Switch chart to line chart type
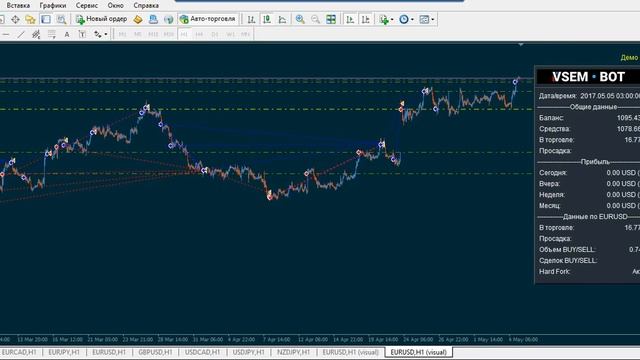The width and height of the screenshot is (640, 360). pyautogui.click(x=282, y=19)
